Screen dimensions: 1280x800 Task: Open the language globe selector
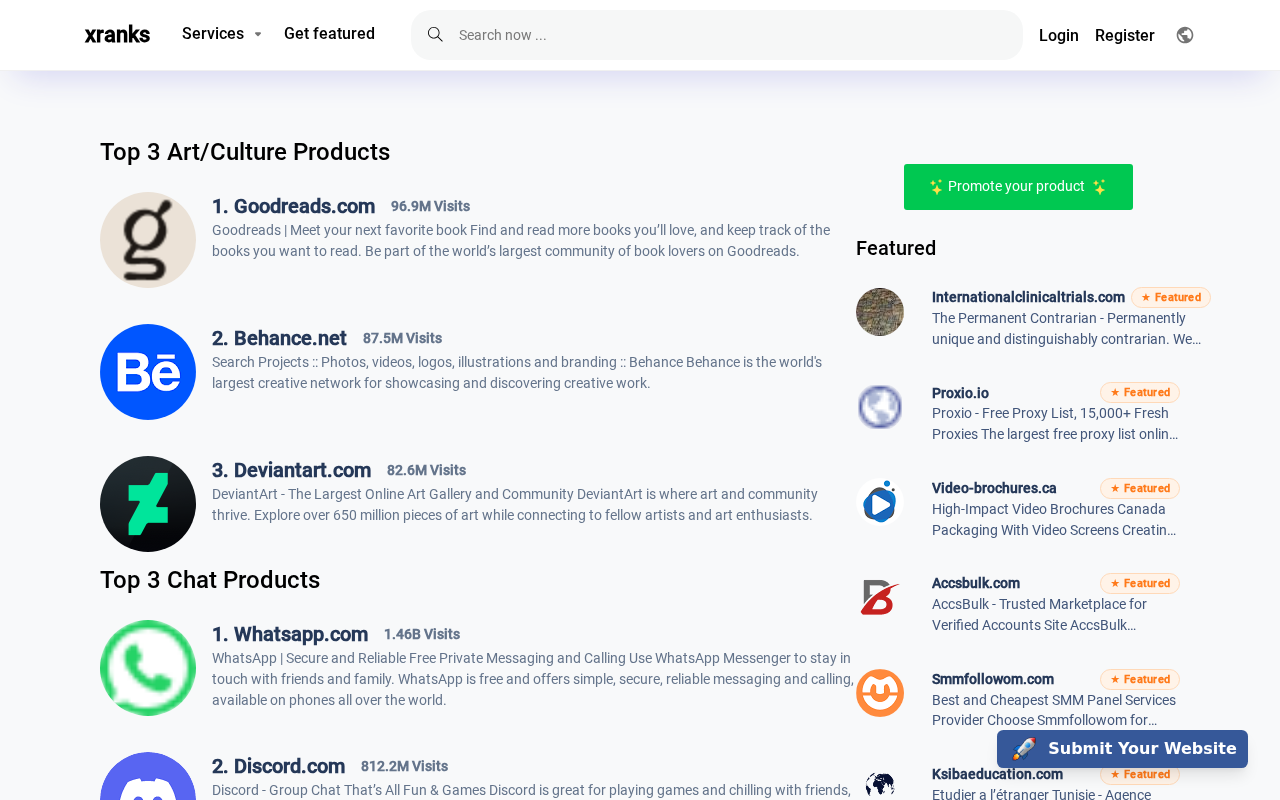[x=1185, y=35]
